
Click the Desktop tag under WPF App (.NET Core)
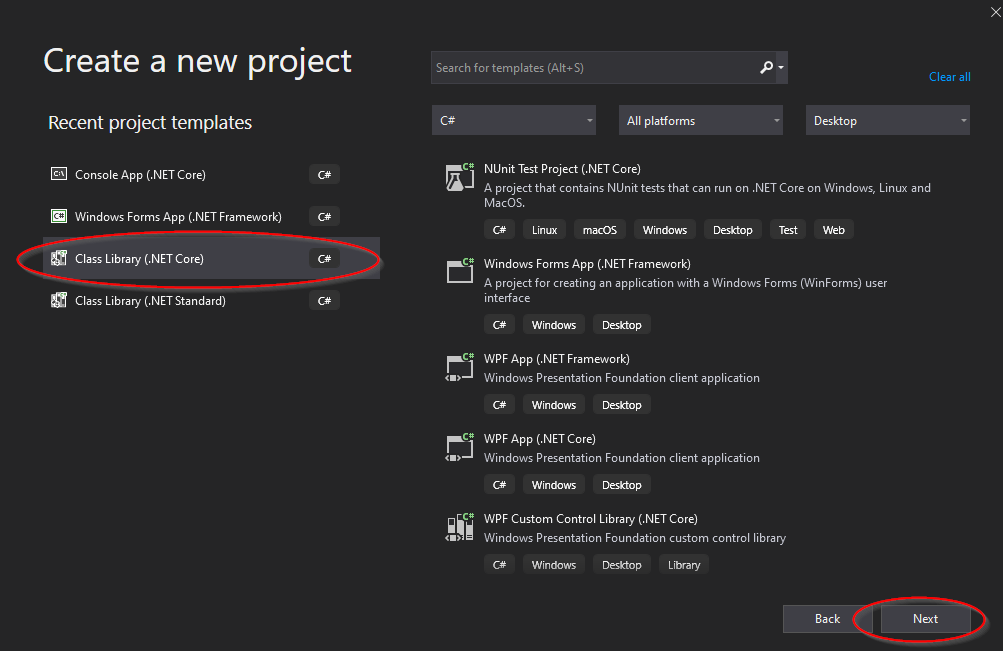(621, 485)
